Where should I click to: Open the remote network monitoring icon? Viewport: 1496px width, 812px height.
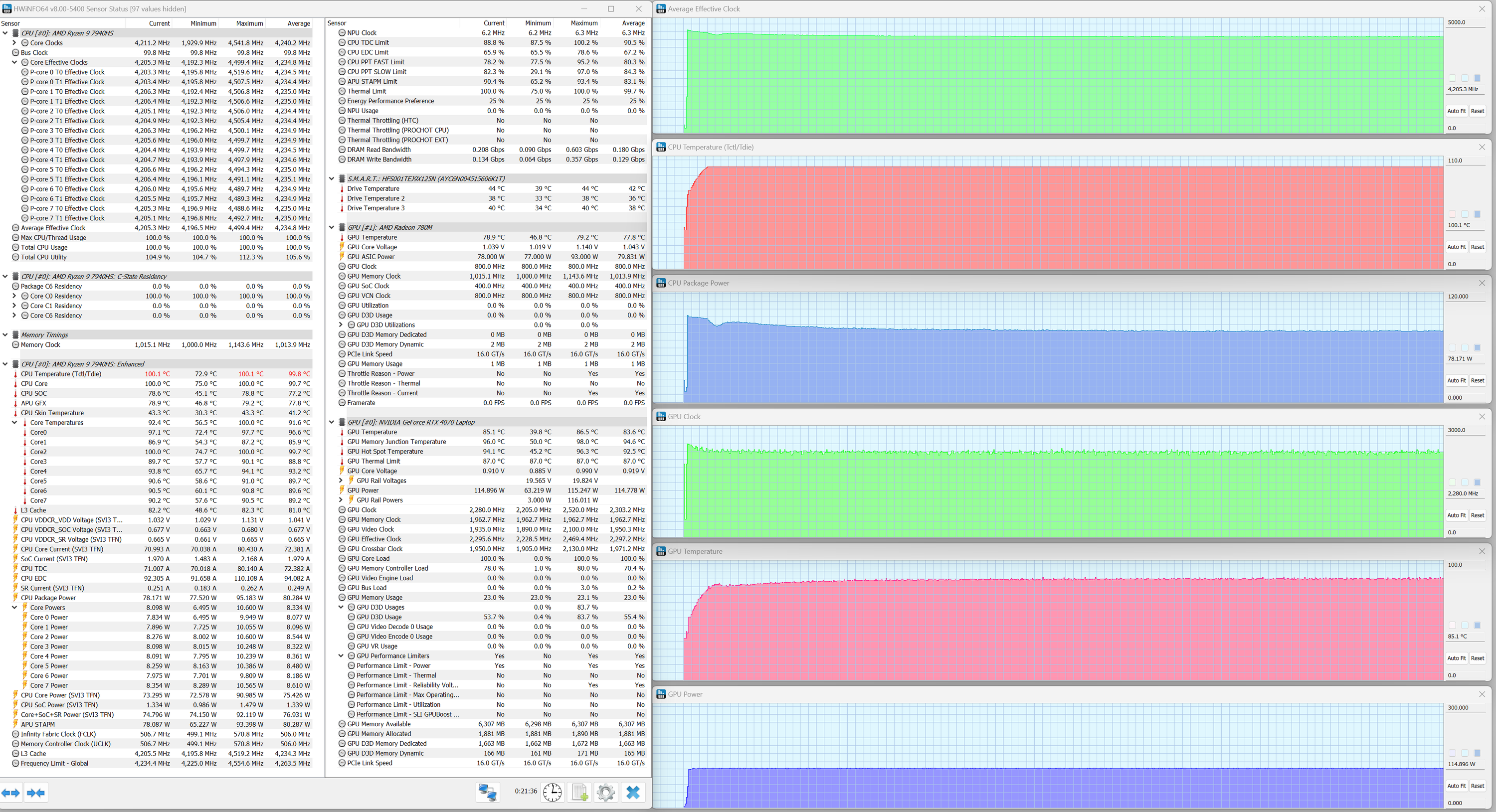click(487, 792)
